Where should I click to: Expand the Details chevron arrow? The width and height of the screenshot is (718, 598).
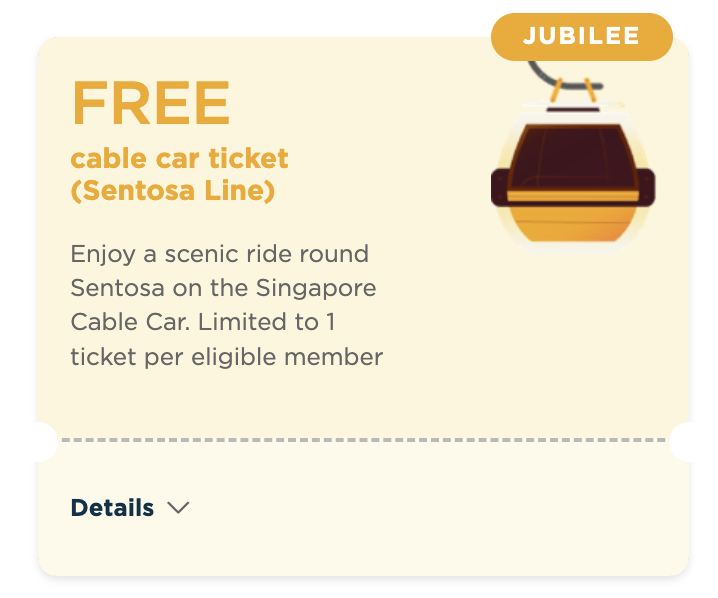[178, 508]
